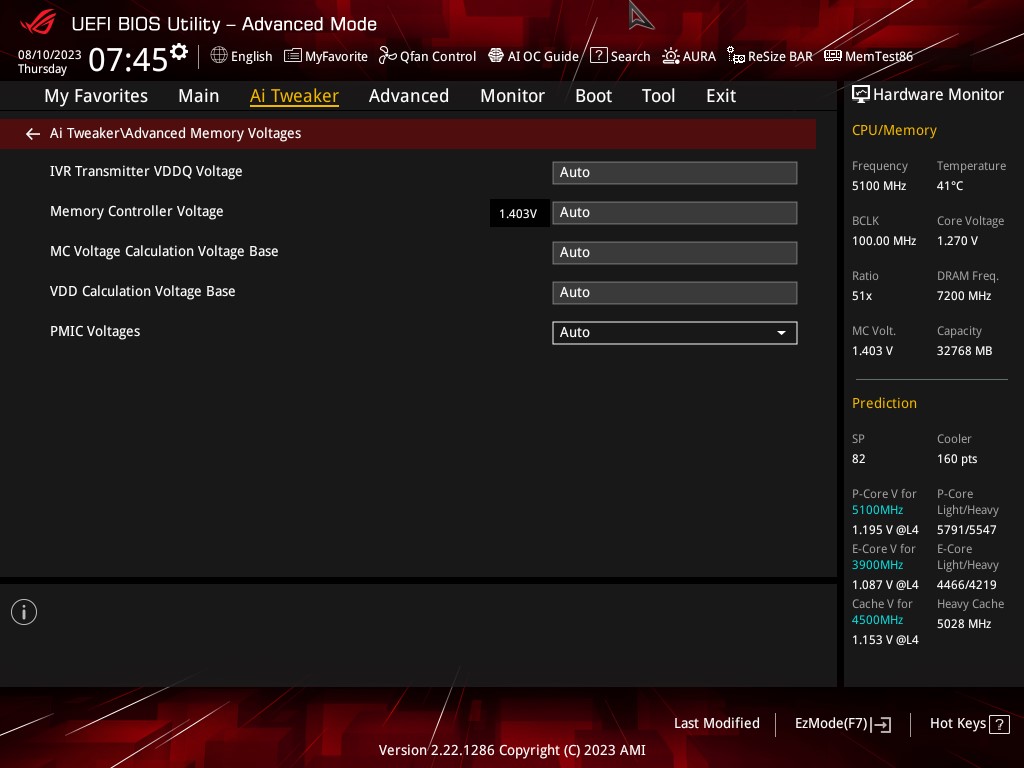The width and height of the screenshot is (1024, 768).
Task: Click the ROG logo icon
Action: click(x=38, y=22)
